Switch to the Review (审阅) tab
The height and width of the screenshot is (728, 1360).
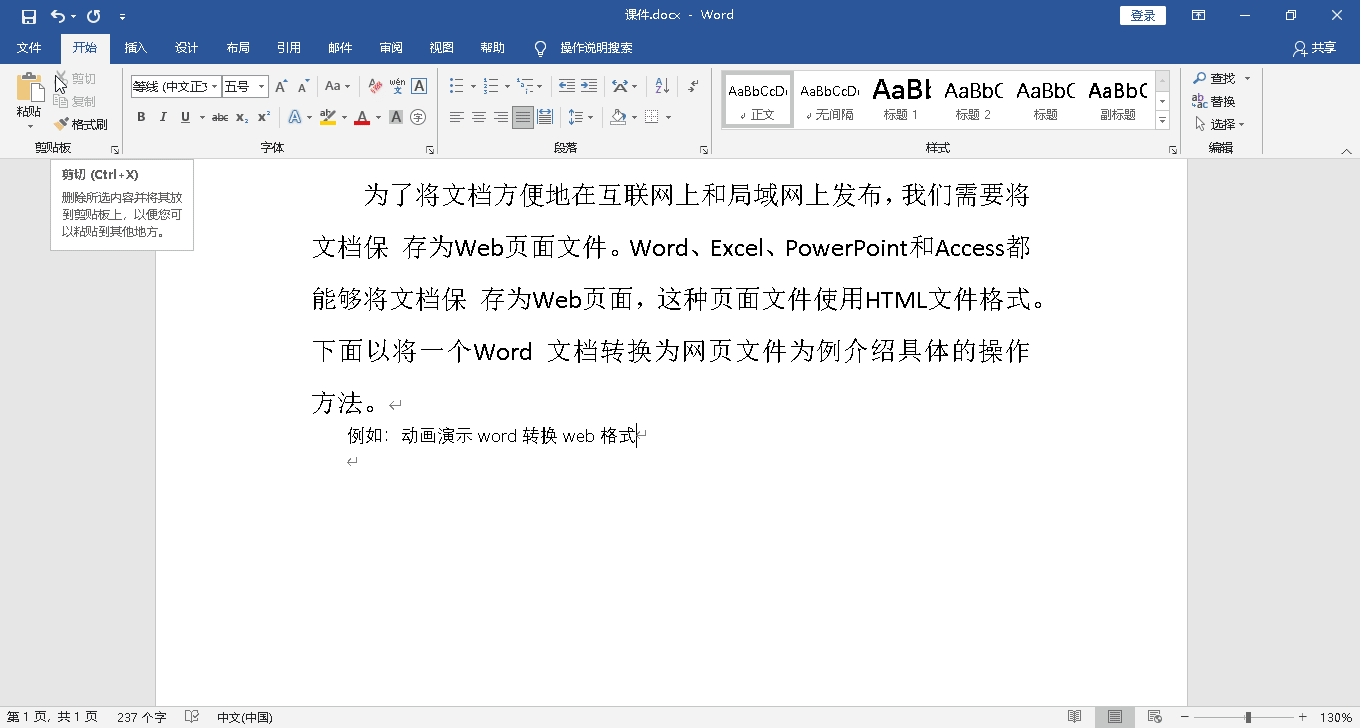tap(391, 48)
